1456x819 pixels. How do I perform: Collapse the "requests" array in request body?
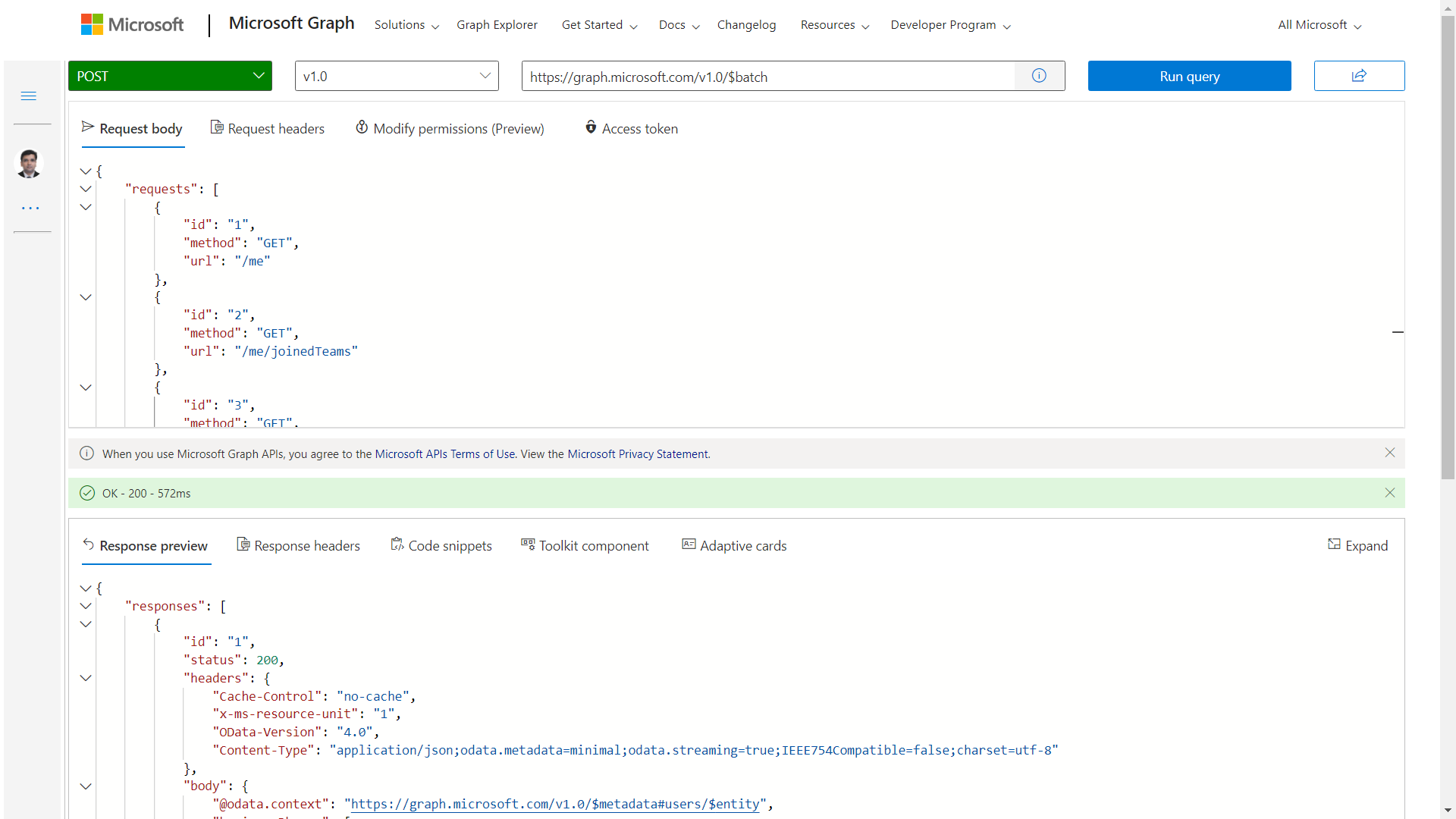point(86,190)
